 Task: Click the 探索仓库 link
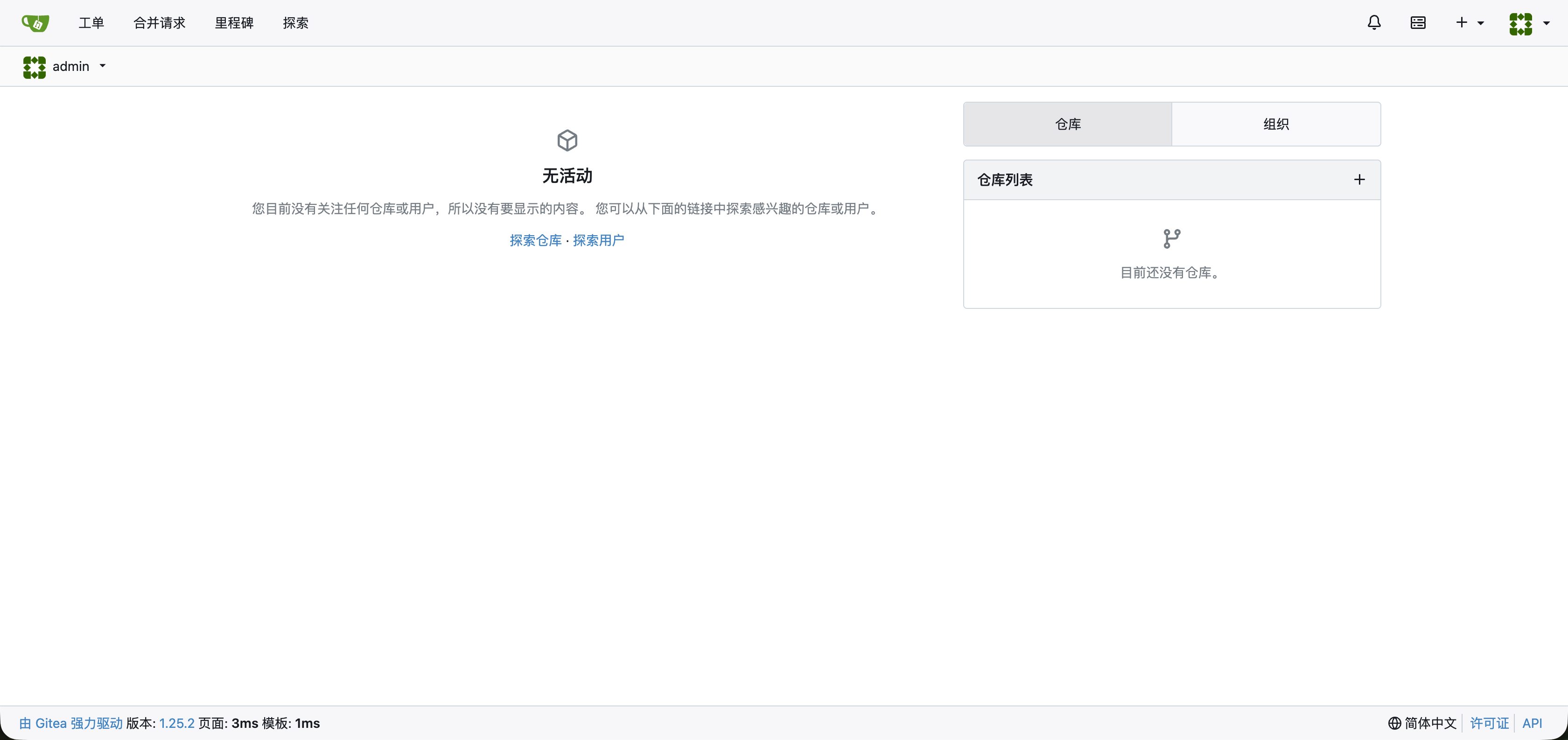coord(535,240)
